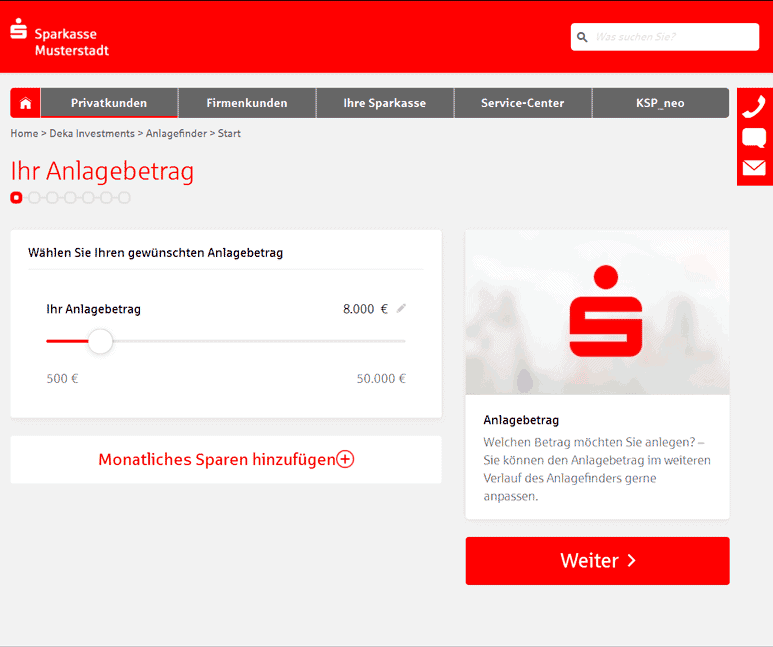Open the phone contact icon

pos(754,107)
